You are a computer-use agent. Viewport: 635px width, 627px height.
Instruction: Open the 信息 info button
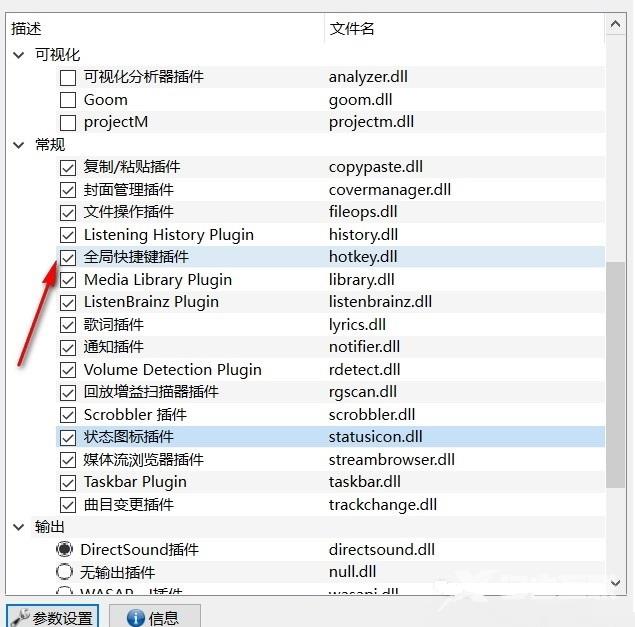[155, 617]
